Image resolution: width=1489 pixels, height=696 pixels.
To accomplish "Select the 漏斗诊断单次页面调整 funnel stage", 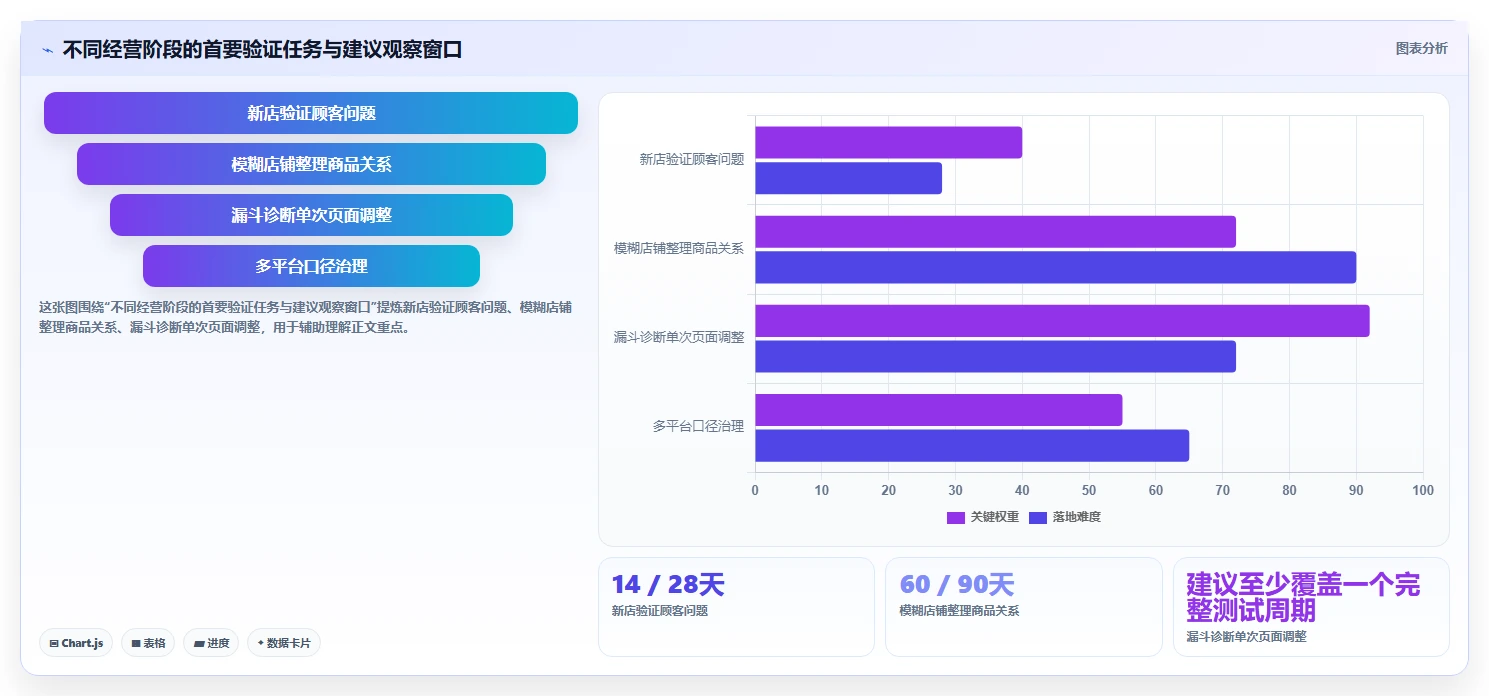I will coord(311,215).
